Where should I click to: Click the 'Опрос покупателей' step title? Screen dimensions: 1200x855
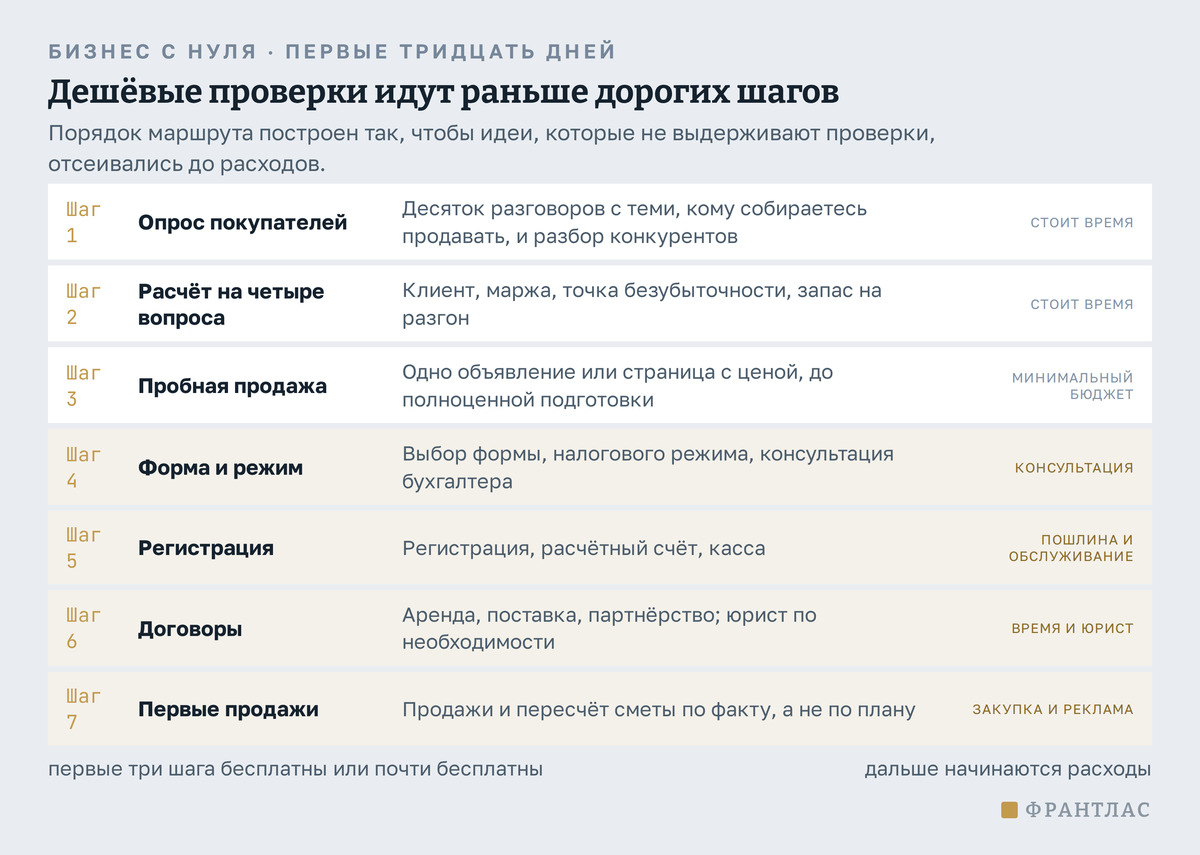coord(243,223)
